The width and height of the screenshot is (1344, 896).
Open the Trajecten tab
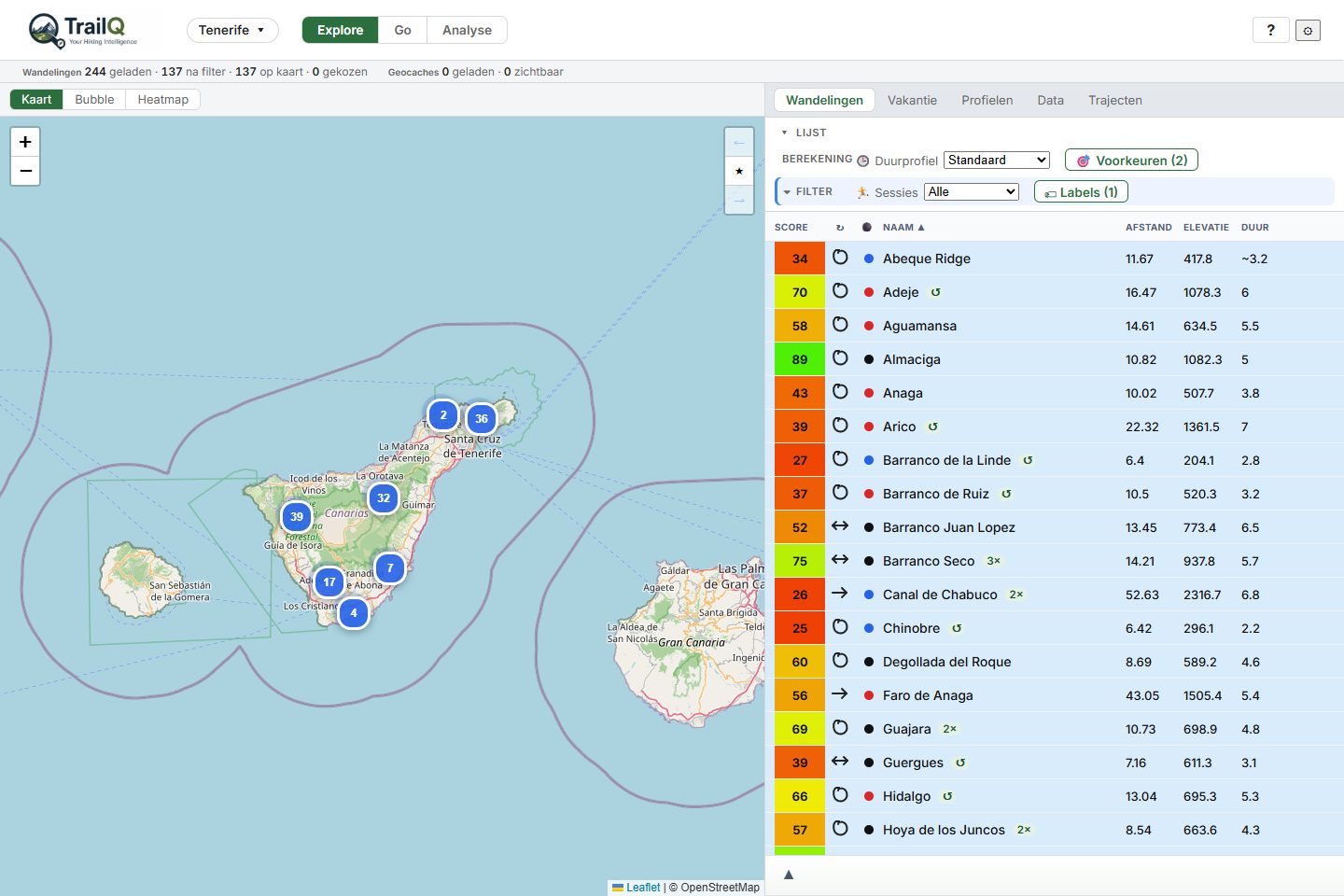(x=1115, y=100)
